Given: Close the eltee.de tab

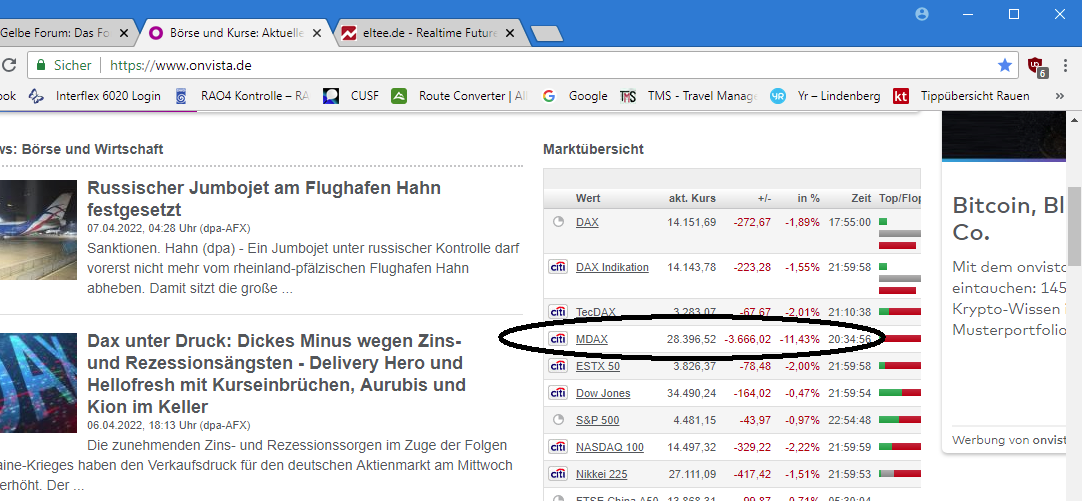Looking at the screenshot, I should click(x=510, y=33).
